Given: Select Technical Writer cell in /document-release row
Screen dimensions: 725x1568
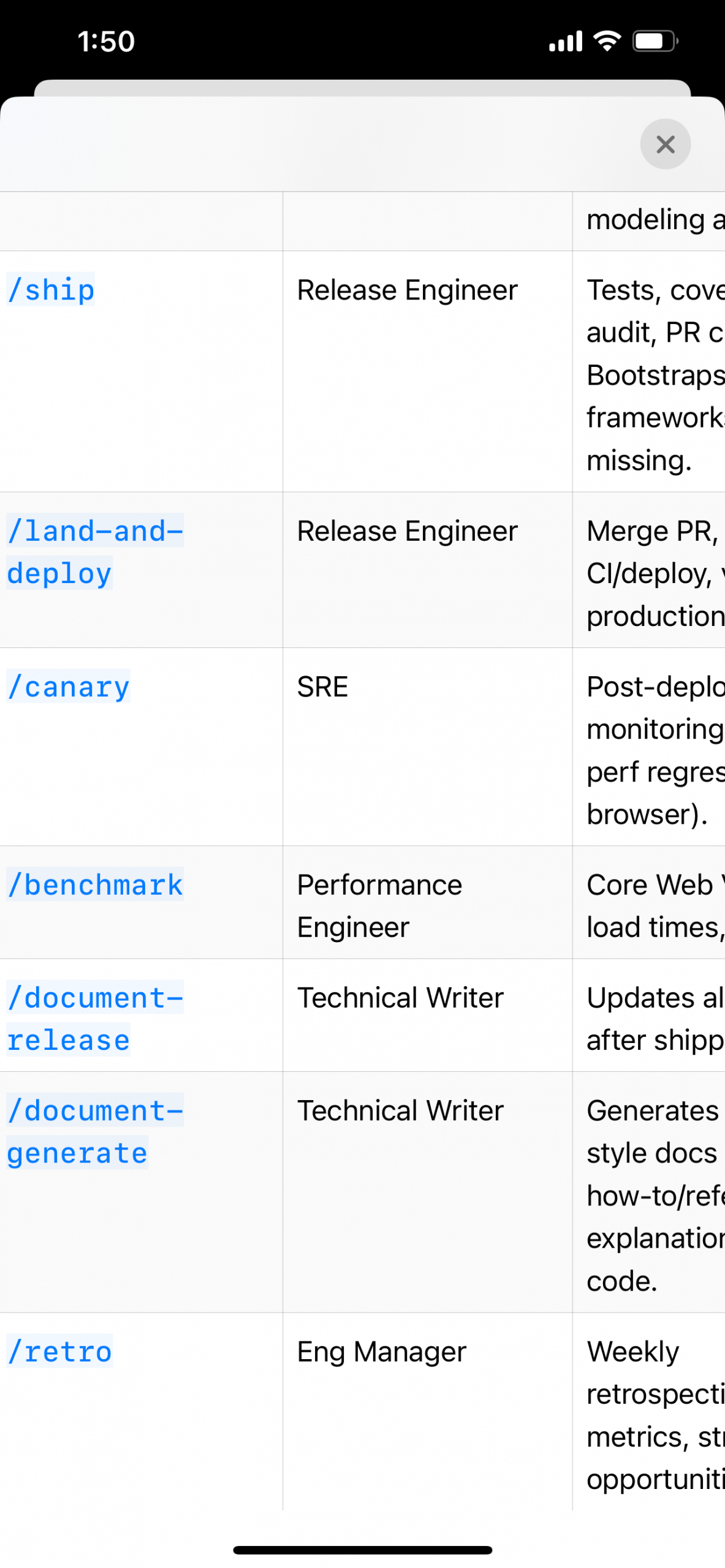Looking at the screenshot, I should click(427, 1015).
